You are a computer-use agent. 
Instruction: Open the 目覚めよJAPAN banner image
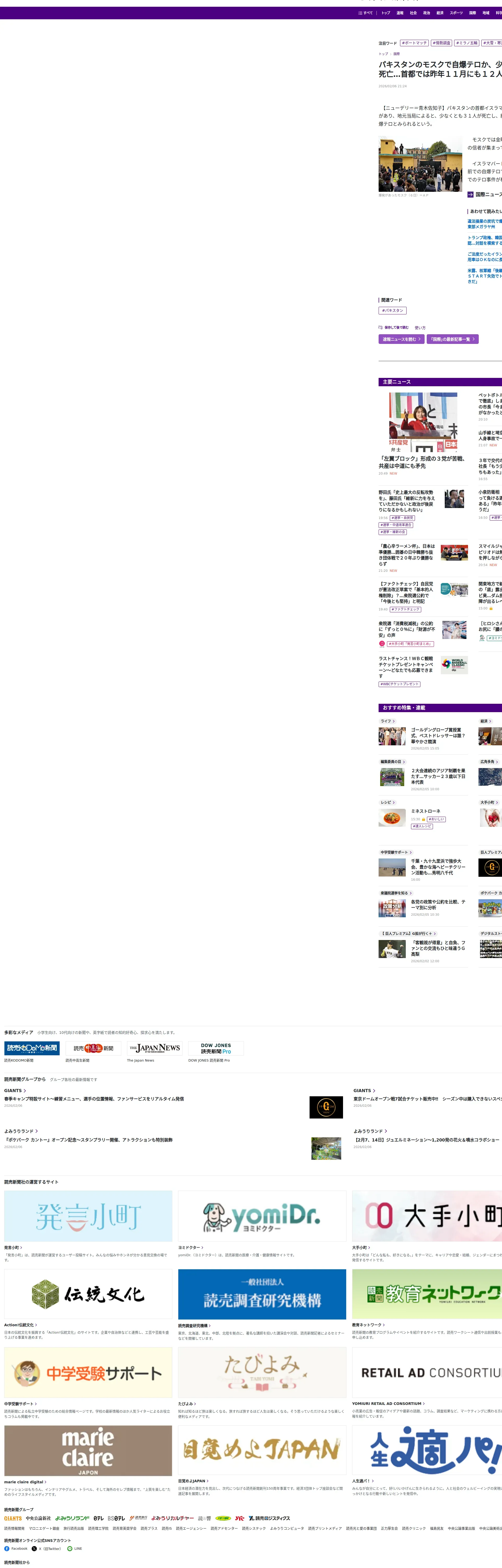(262, 1450)
